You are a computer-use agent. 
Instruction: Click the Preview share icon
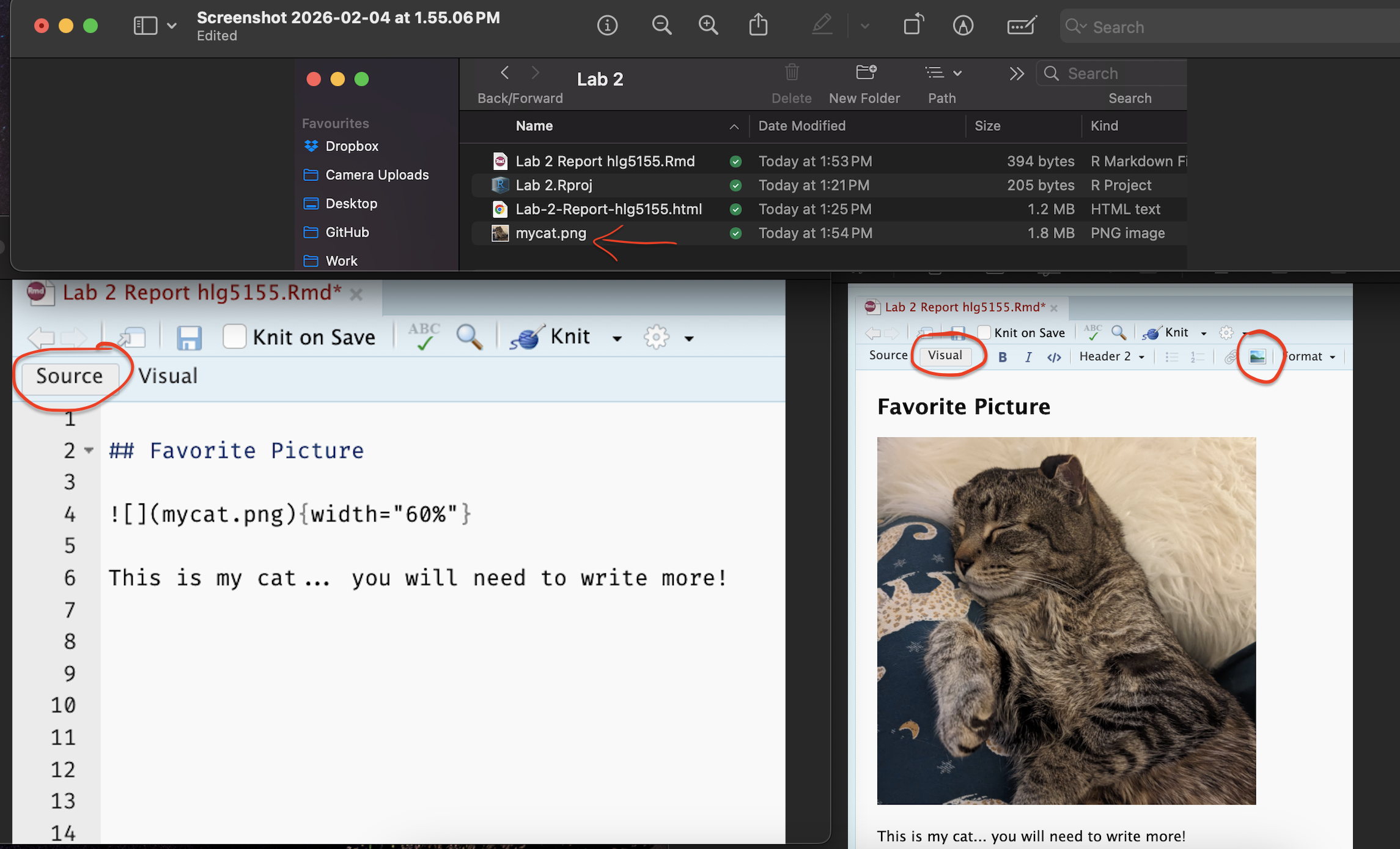click(x=758, y=26)
